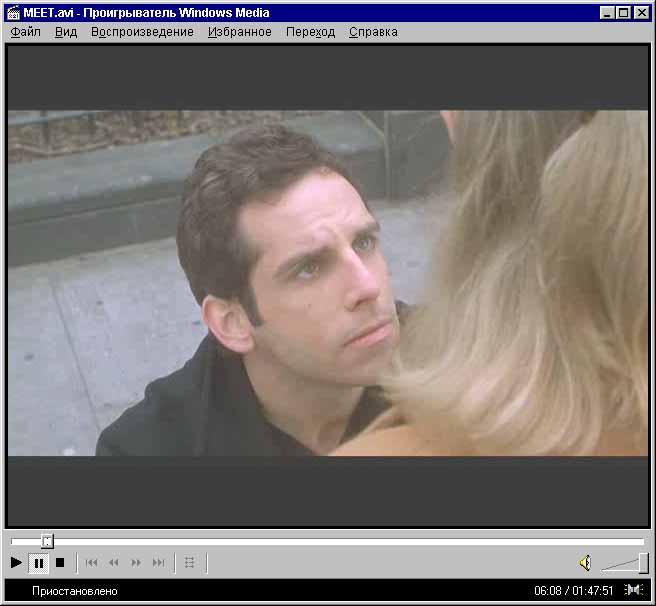Click the fast forward button
The image size is (656, 606).
[x=136, y=563]
